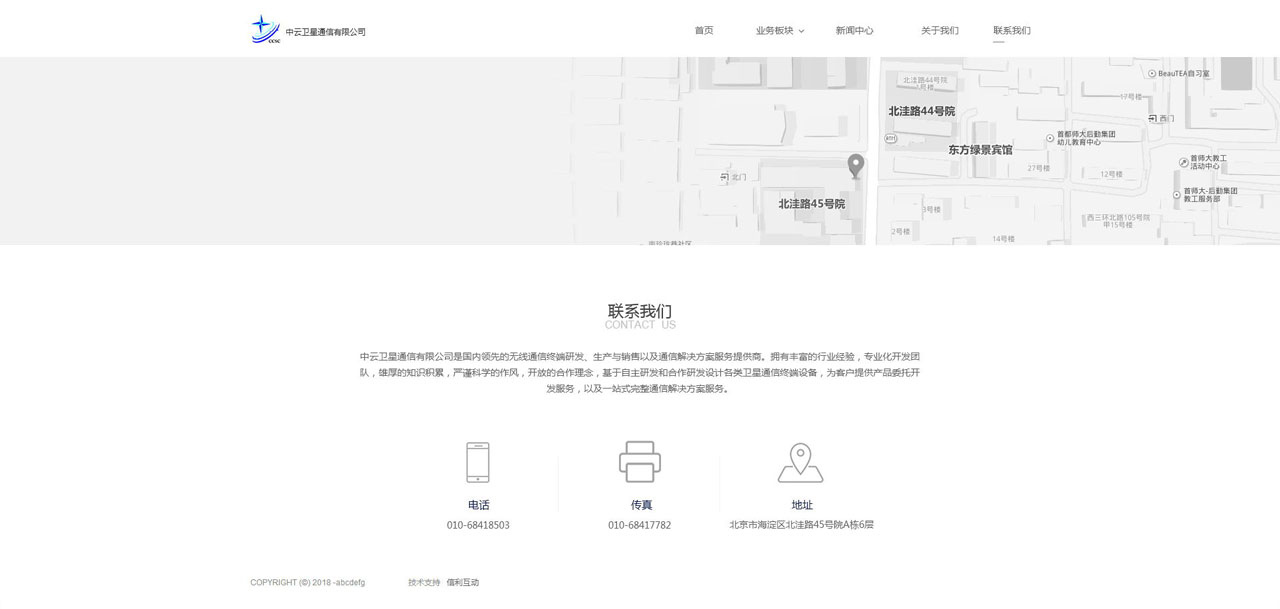Select the 联系我们 navigation tab

1011,31
